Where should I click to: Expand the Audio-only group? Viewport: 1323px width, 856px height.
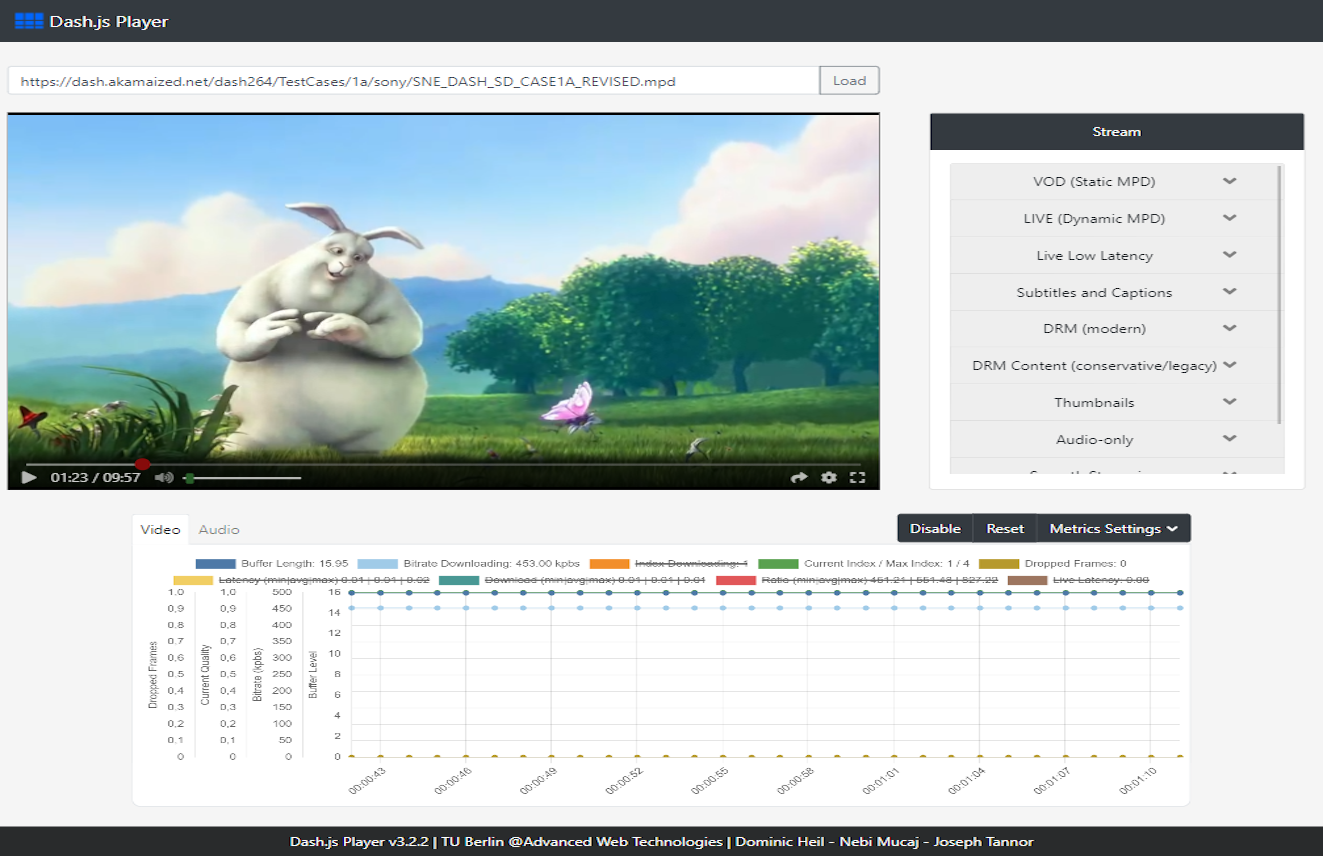coord(1115,440)
